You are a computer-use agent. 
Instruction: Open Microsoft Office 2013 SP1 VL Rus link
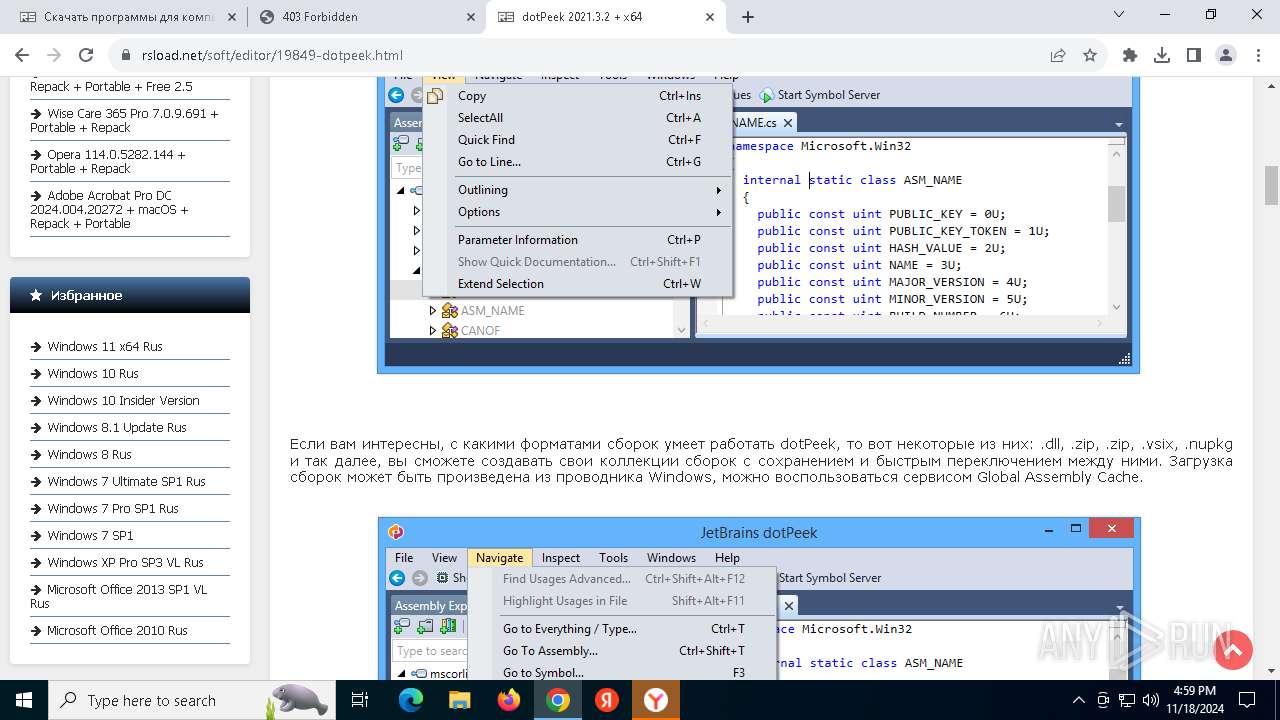coord(118,597)
